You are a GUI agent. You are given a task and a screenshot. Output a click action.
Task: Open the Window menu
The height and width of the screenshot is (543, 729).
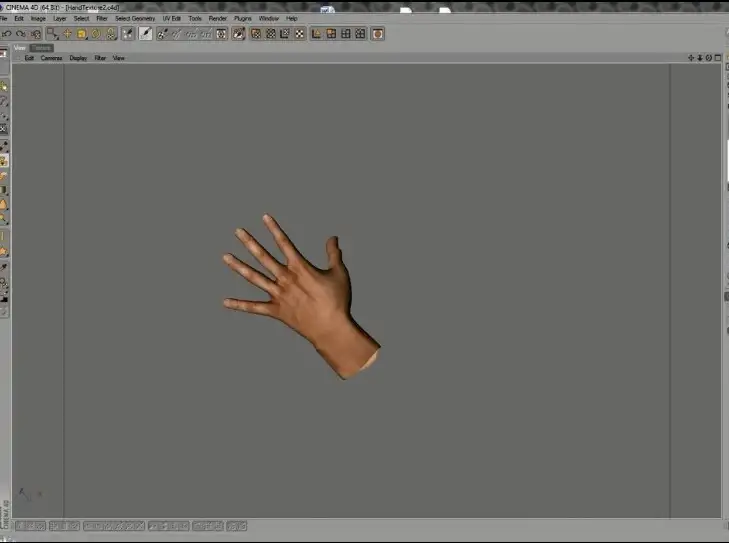click(269, 19)
